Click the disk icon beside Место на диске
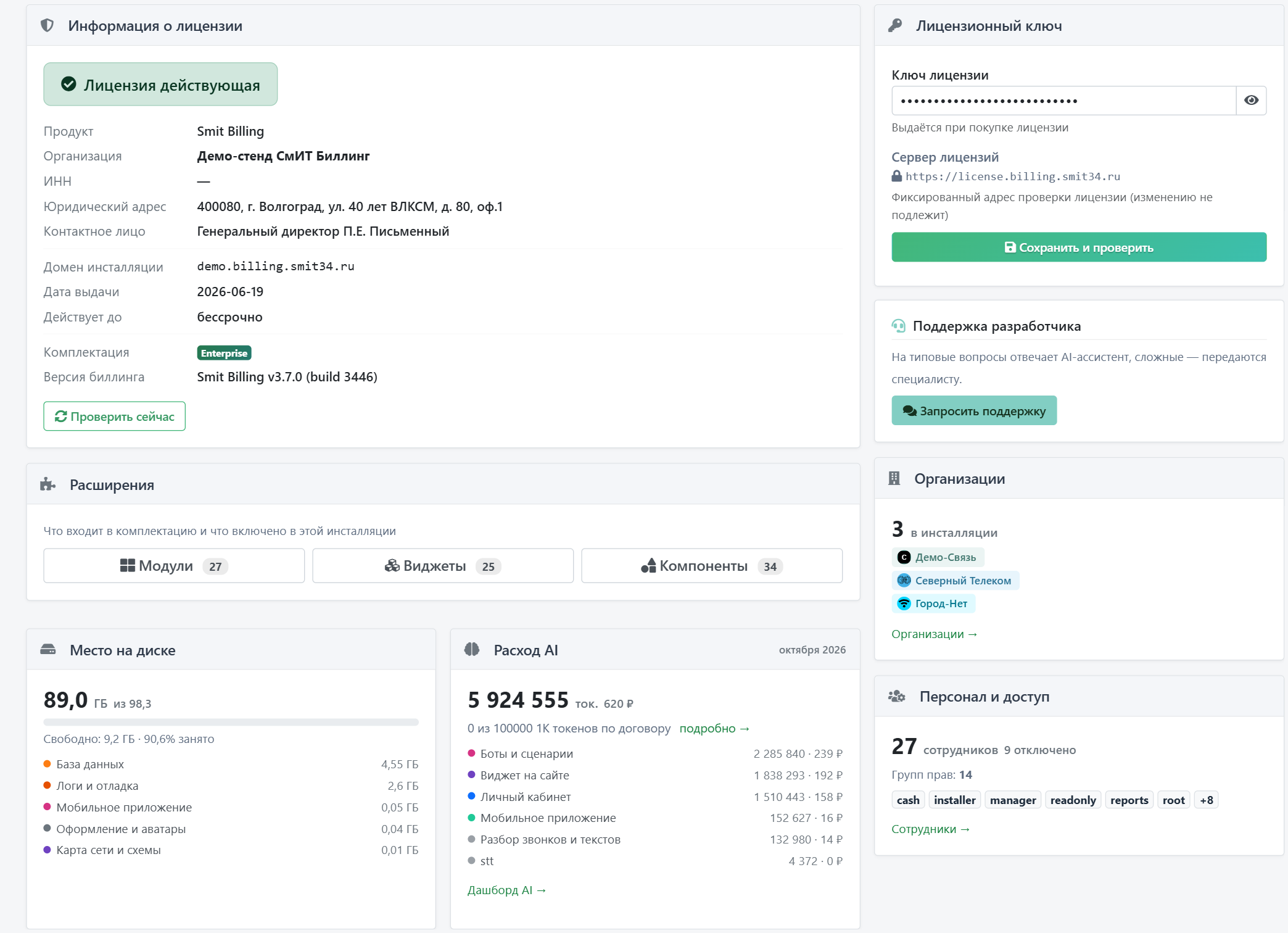1288x933 pixels. click(x=47, y=650)
